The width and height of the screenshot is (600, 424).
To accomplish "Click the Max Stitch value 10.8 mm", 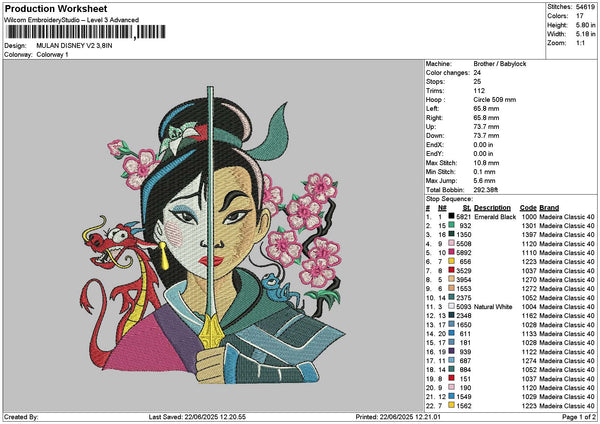I will point(486,163).
